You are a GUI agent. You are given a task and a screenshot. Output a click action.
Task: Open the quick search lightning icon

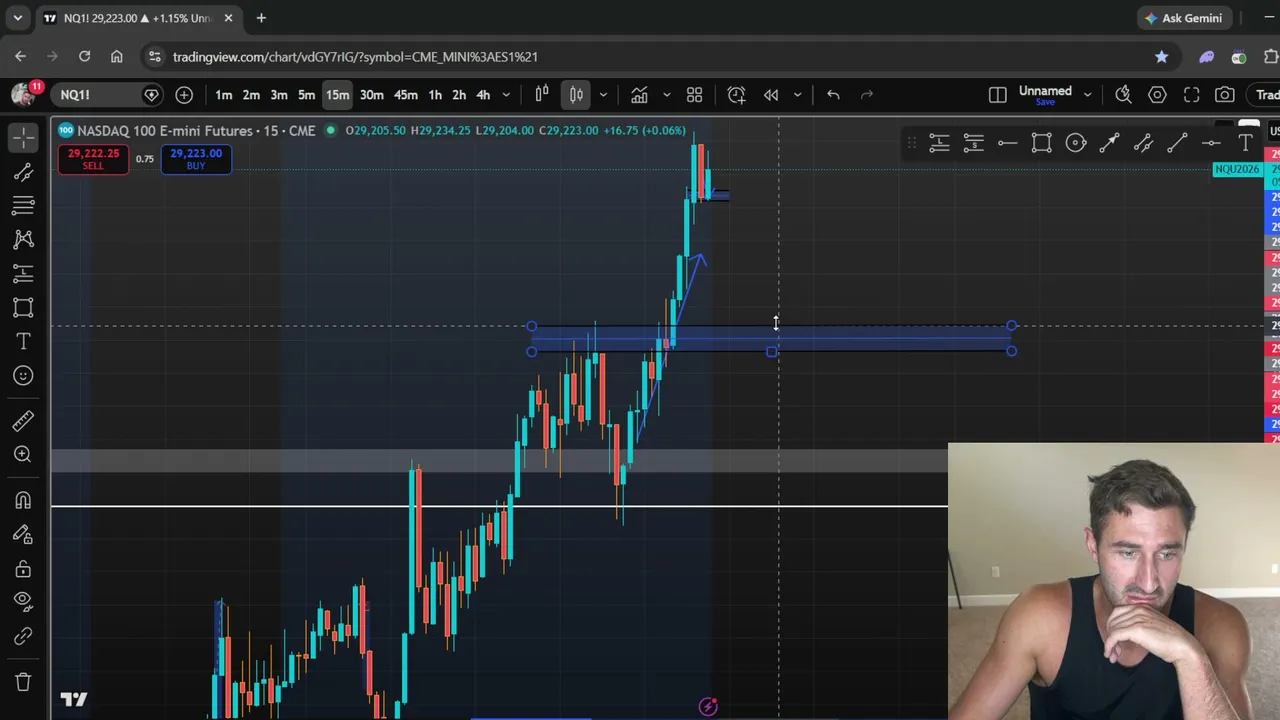point(1123,95)
